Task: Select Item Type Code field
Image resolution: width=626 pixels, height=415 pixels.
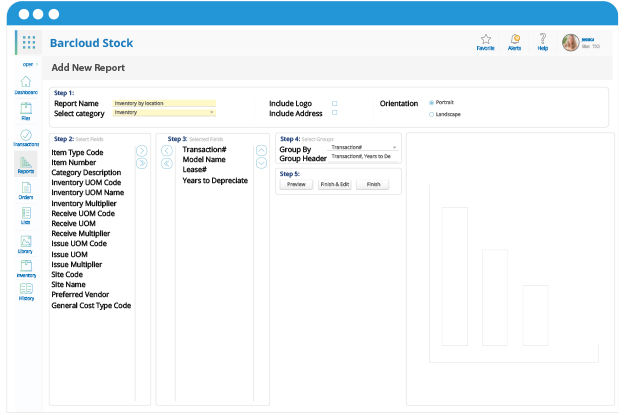Action: tap(77, 153)
